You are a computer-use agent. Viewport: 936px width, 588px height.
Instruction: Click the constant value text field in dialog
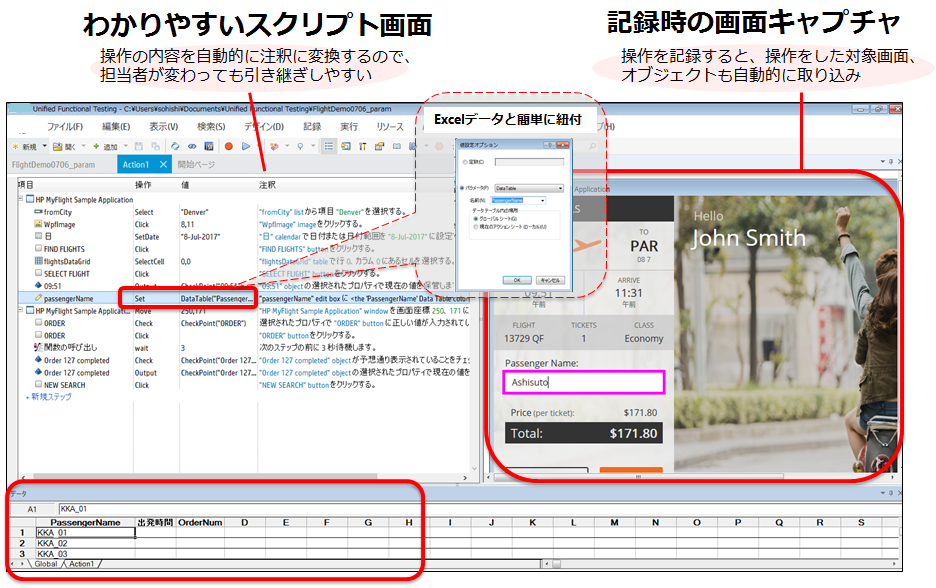pyautogui.click(x=529, y=162)
